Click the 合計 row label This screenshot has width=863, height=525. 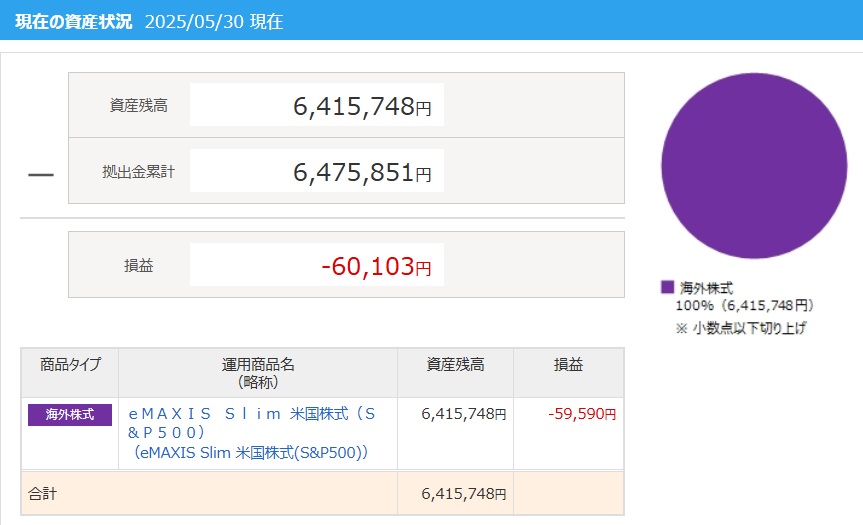(x=42, y=494)
